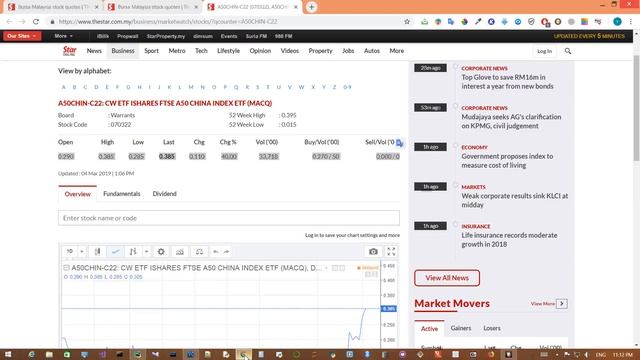Undo last chart action
The width and height of the screenshot is (640, 360).
pyautogui.click(x=216, y=252)
